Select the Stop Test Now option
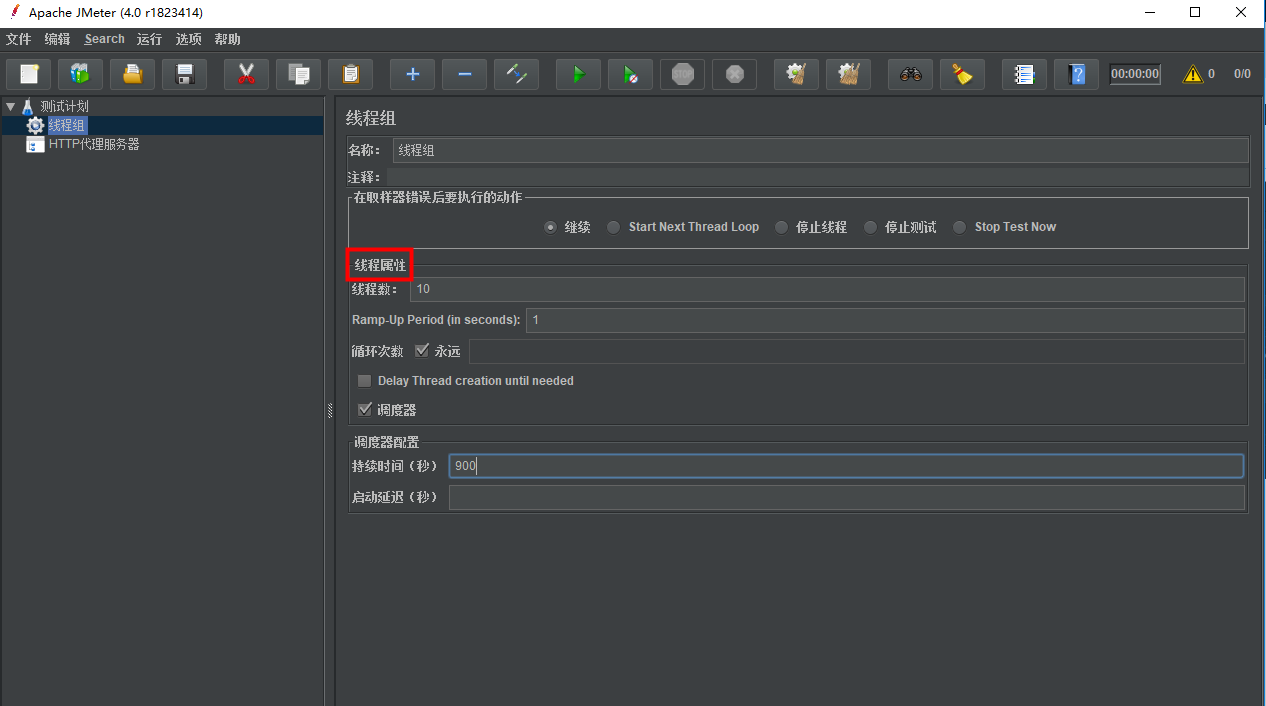 click(x=960, y=227)
